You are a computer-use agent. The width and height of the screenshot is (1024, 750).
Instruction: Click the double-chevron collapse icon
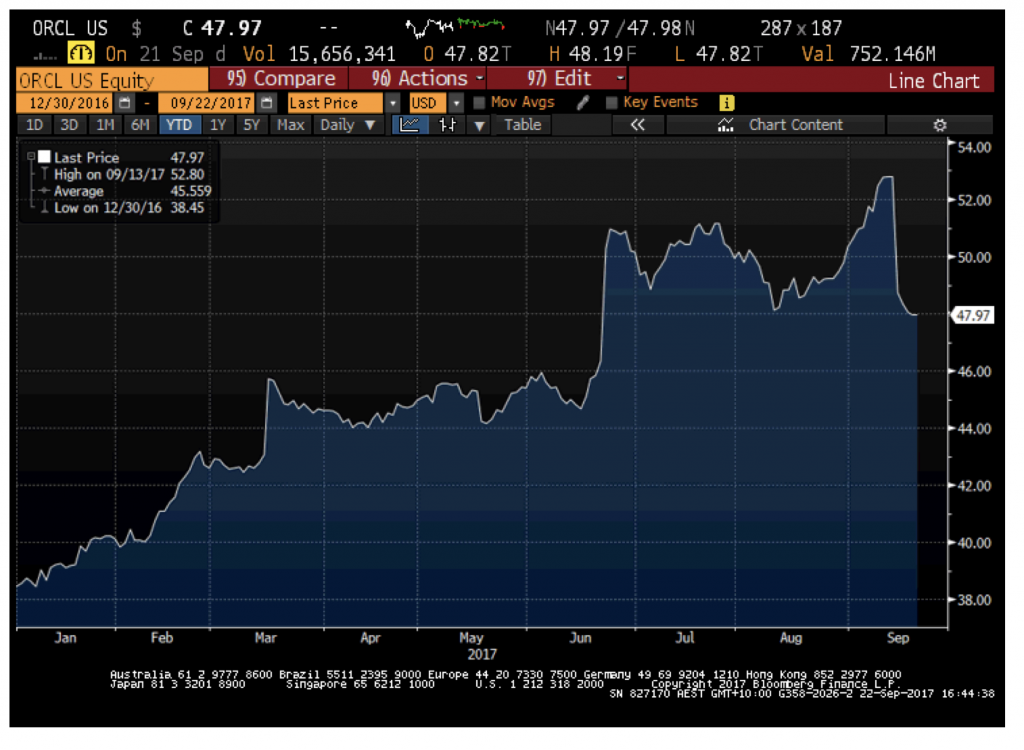(x=637, y=125)
